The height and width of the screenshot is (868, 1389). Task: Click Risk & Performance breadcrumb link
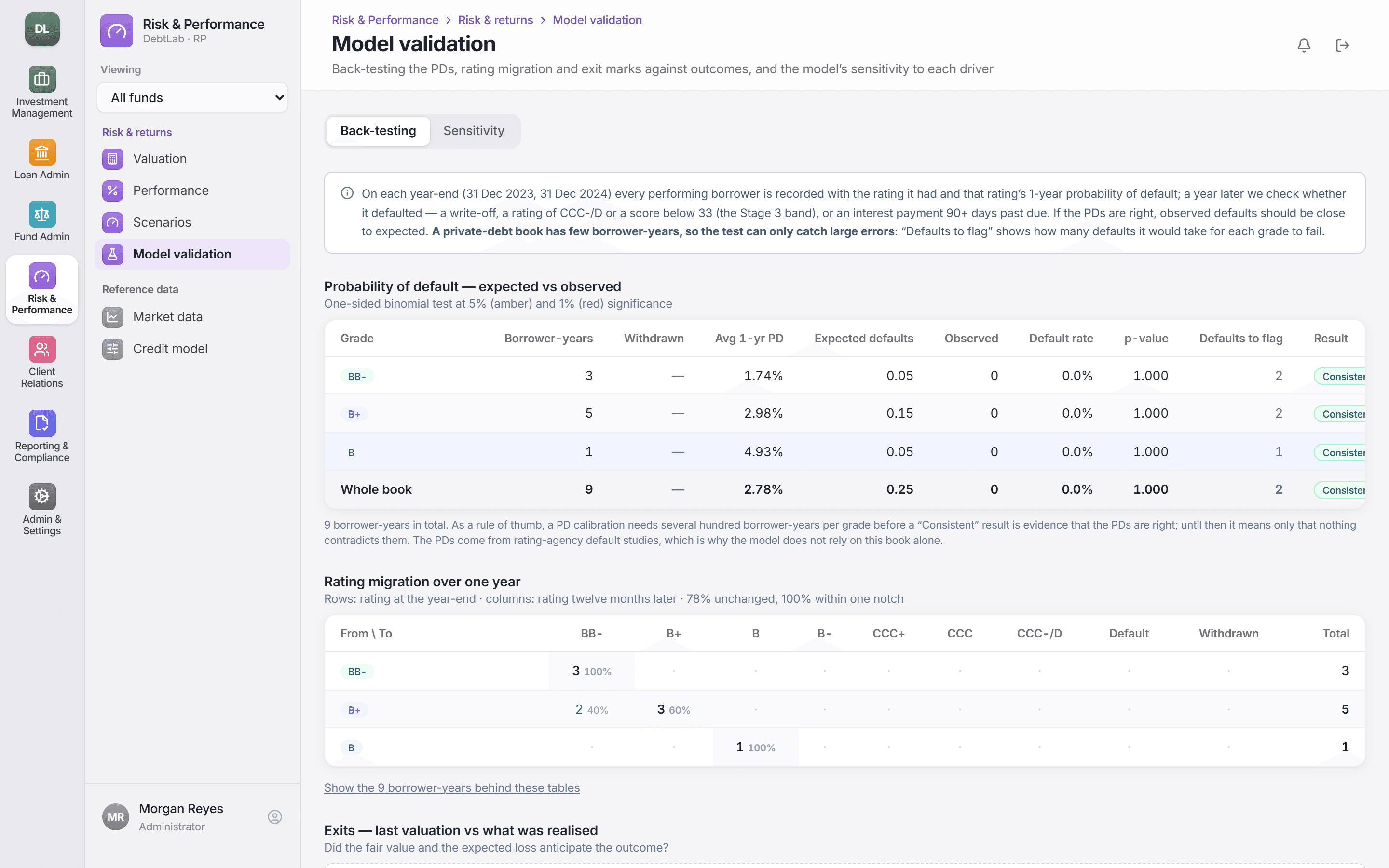pyautogui.click(x=384, y=20)
